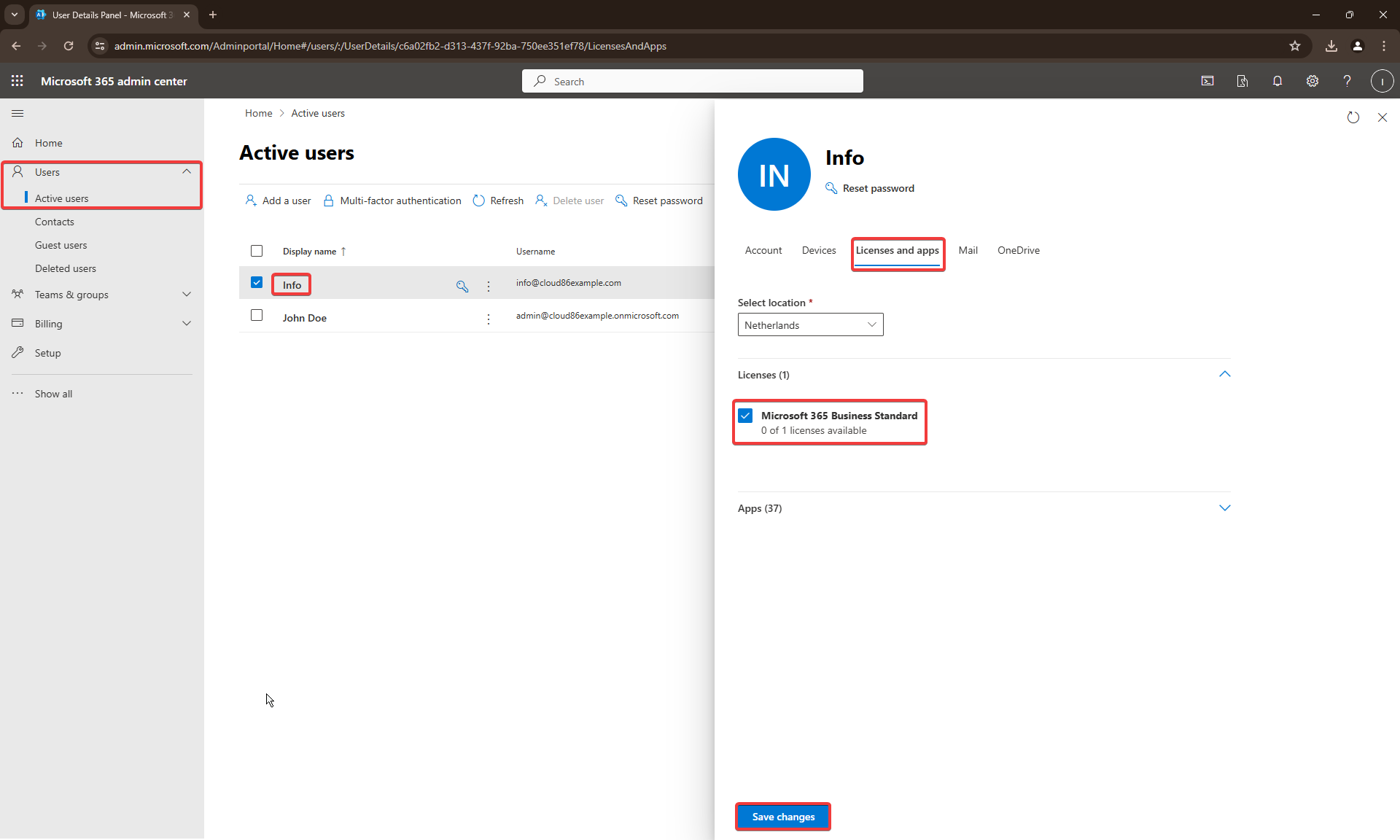The width and height of the screenshot is (1400, 840).
Task: Open more actions for John Doe row
Action: tap(489, 319)
